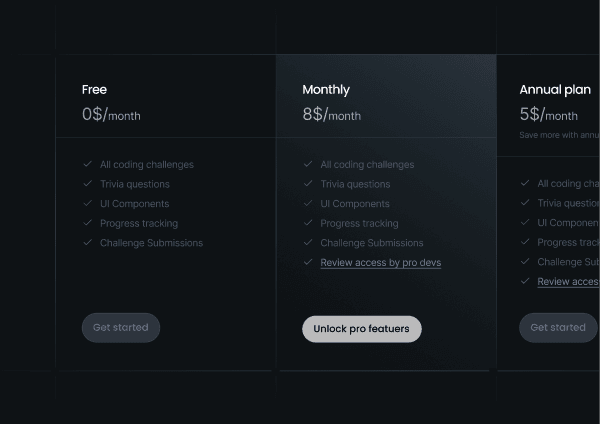Click checkmark beside Trivia questions in Free plan

88,184
